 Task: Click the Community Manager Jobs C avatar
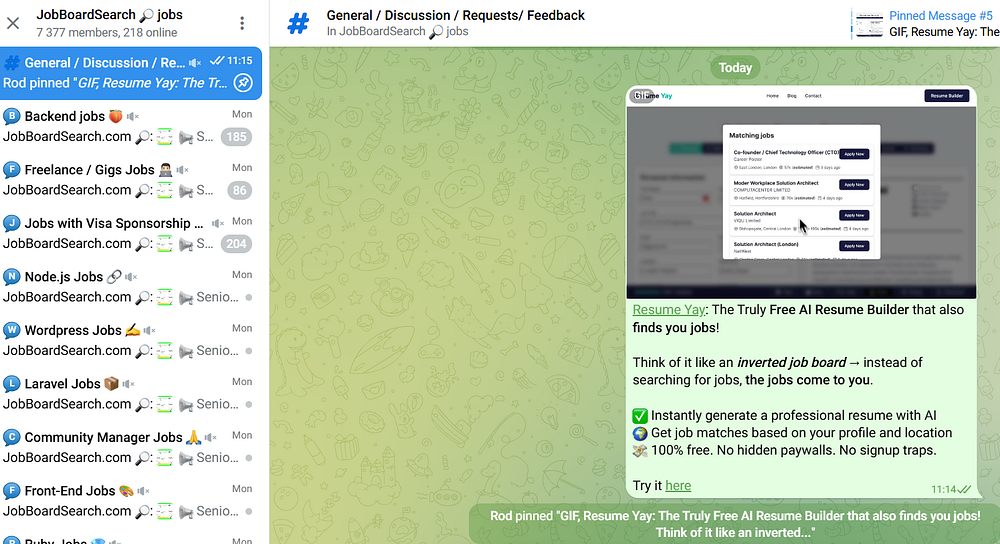11,437
